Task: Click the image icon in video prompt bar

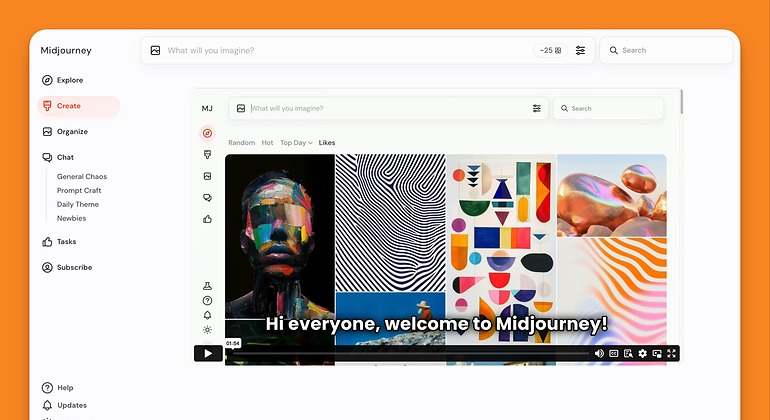Action: click(241, 108)
